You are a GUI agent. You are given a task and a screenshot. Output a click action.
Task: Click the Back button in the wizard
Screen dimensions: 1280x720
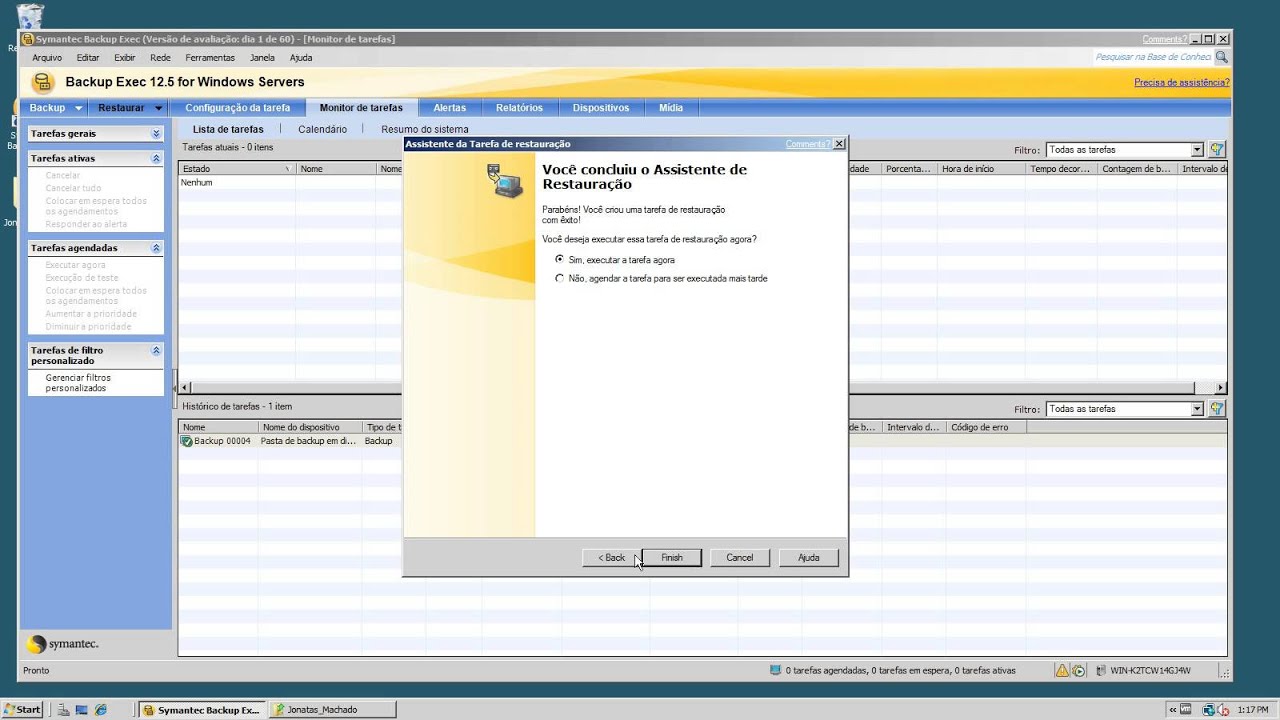[611, 557]
